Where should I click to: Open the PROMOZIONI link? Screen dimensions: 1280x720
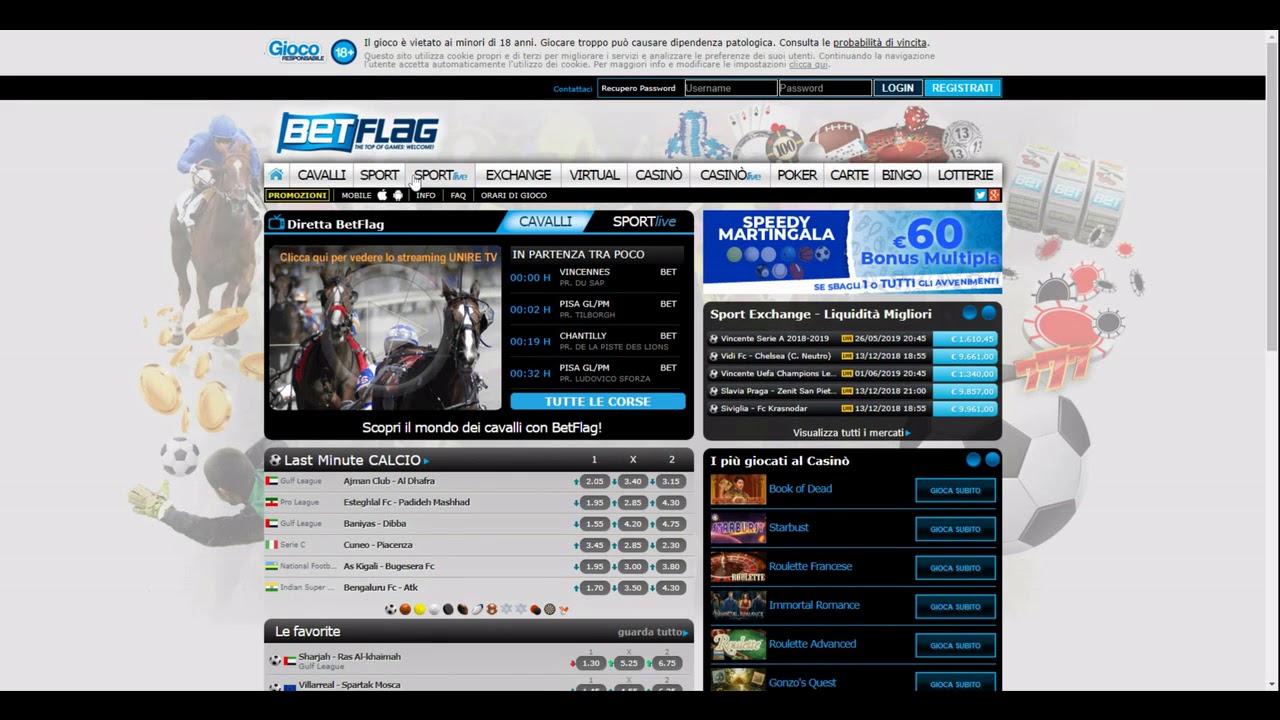pyautogui.click(x=297, y=196)
